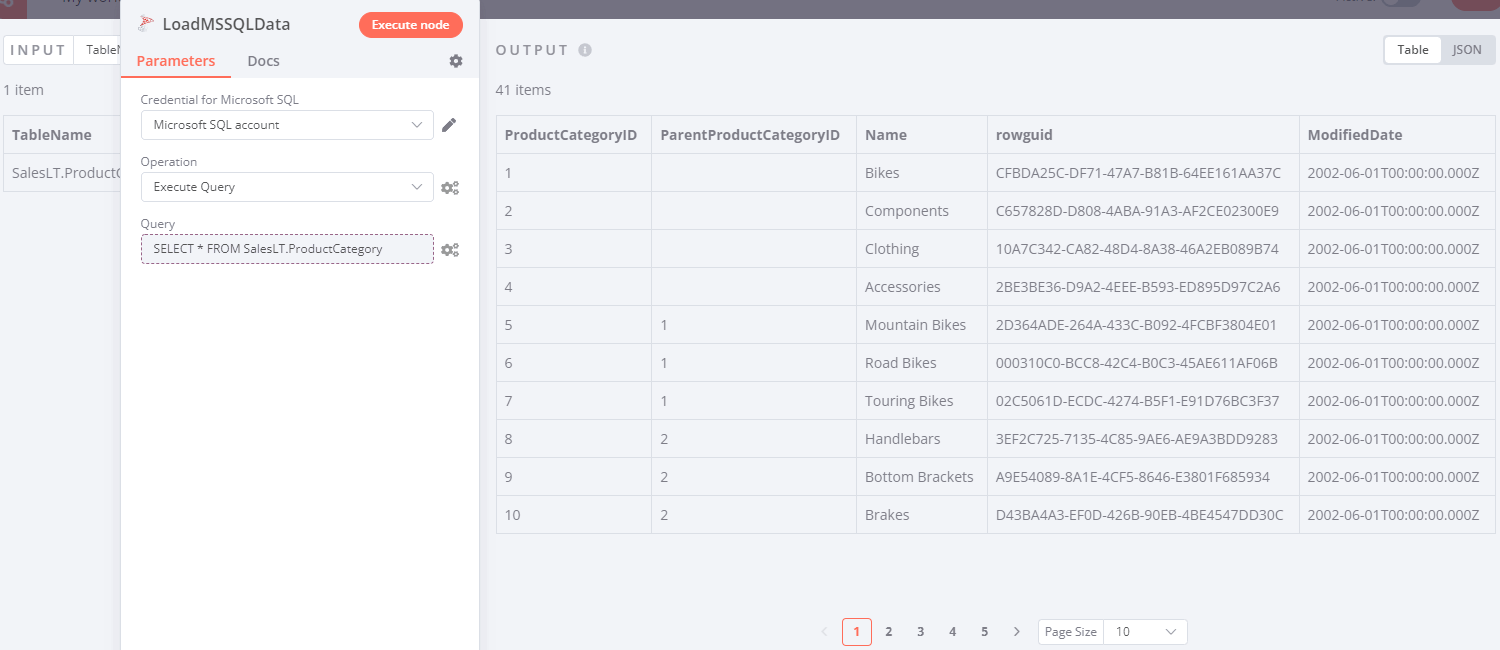Select the Parameters tab
Image resolution: width=1500 pixels, height=650 pixels.
pos(176,61)
